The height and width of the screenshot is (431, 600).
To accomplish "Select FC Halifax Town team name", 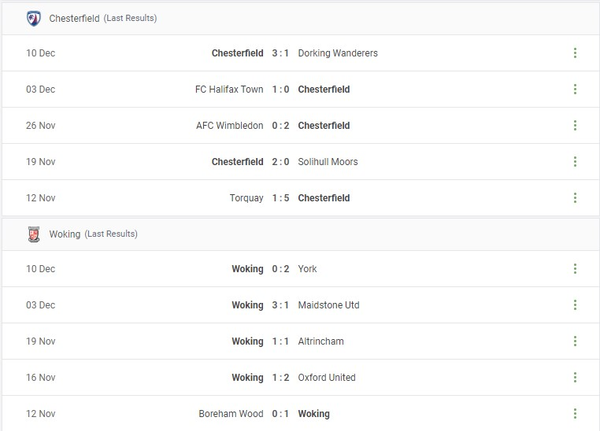I will [229, 89].
